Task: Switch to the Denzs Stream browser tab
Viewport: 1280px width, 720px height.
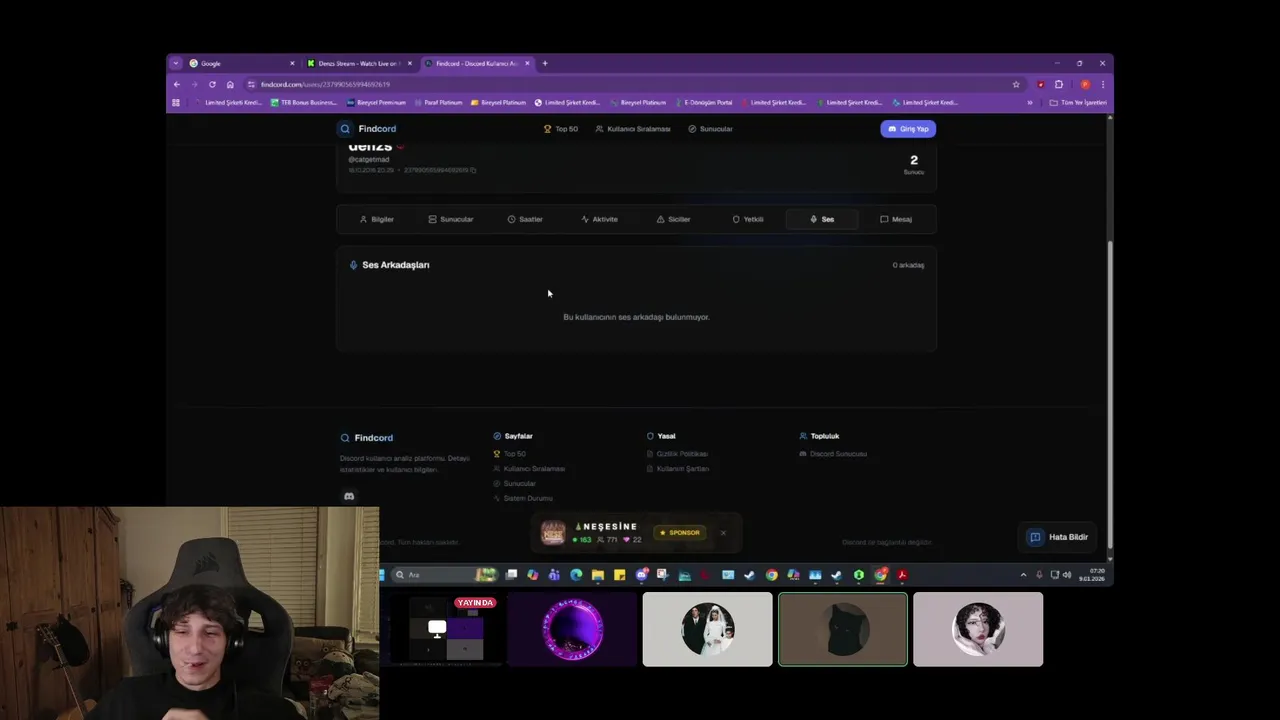Action: (x=359, y=63)
